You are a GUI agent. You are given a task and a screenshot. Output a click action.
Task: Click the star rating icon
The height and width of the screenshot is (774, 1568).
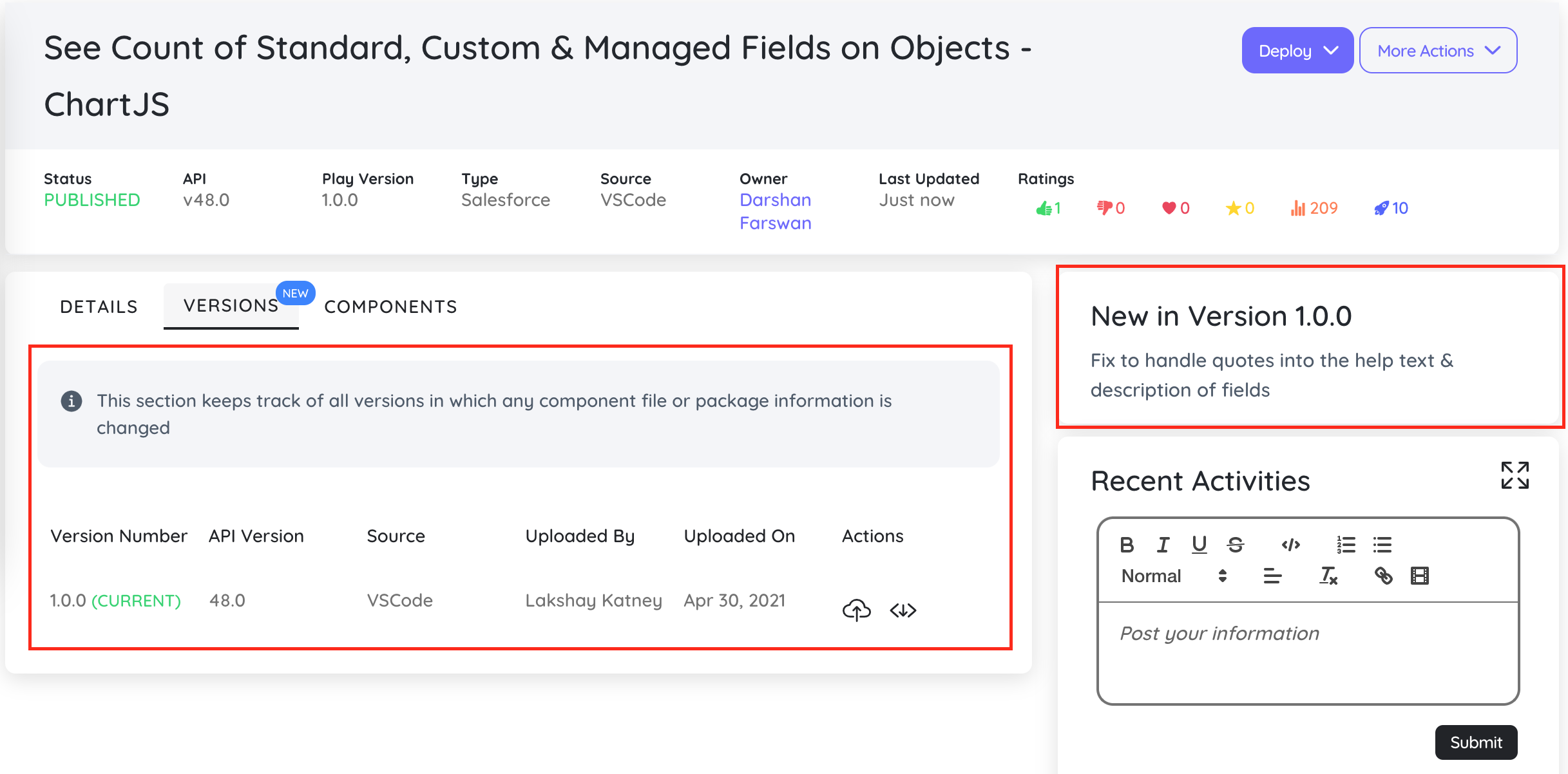point(1233,208)
